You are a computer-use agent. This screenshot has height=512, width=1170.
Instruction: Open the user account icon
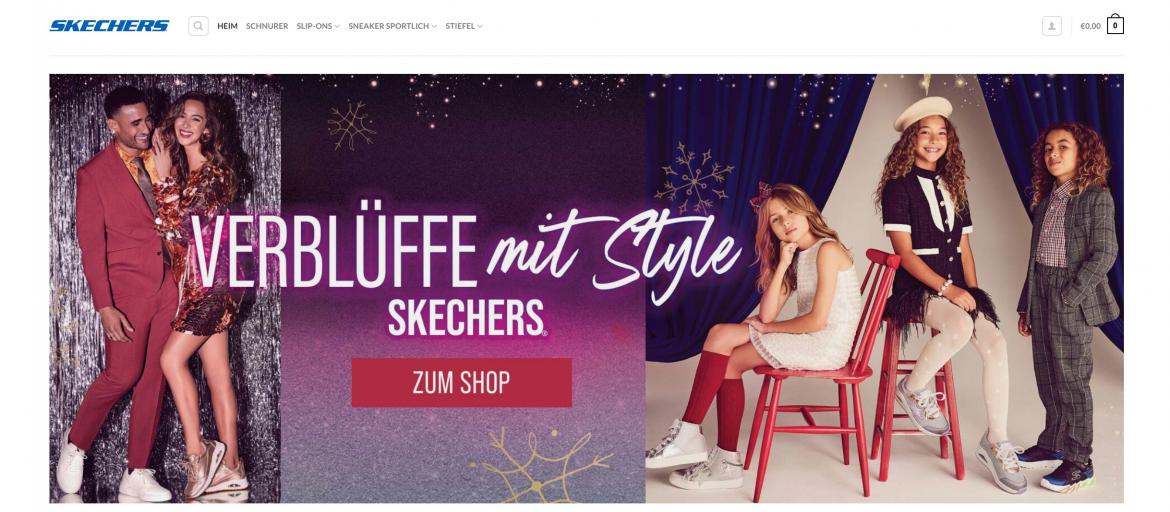(x=1051, y=26)
